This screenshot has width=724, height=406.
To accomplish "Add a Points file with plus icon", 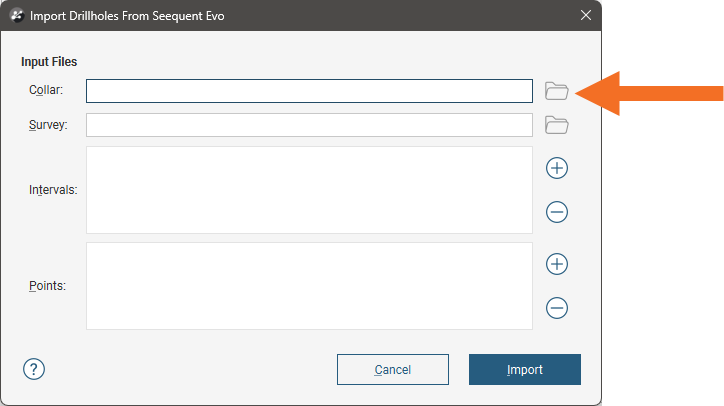I will (557, 264).
